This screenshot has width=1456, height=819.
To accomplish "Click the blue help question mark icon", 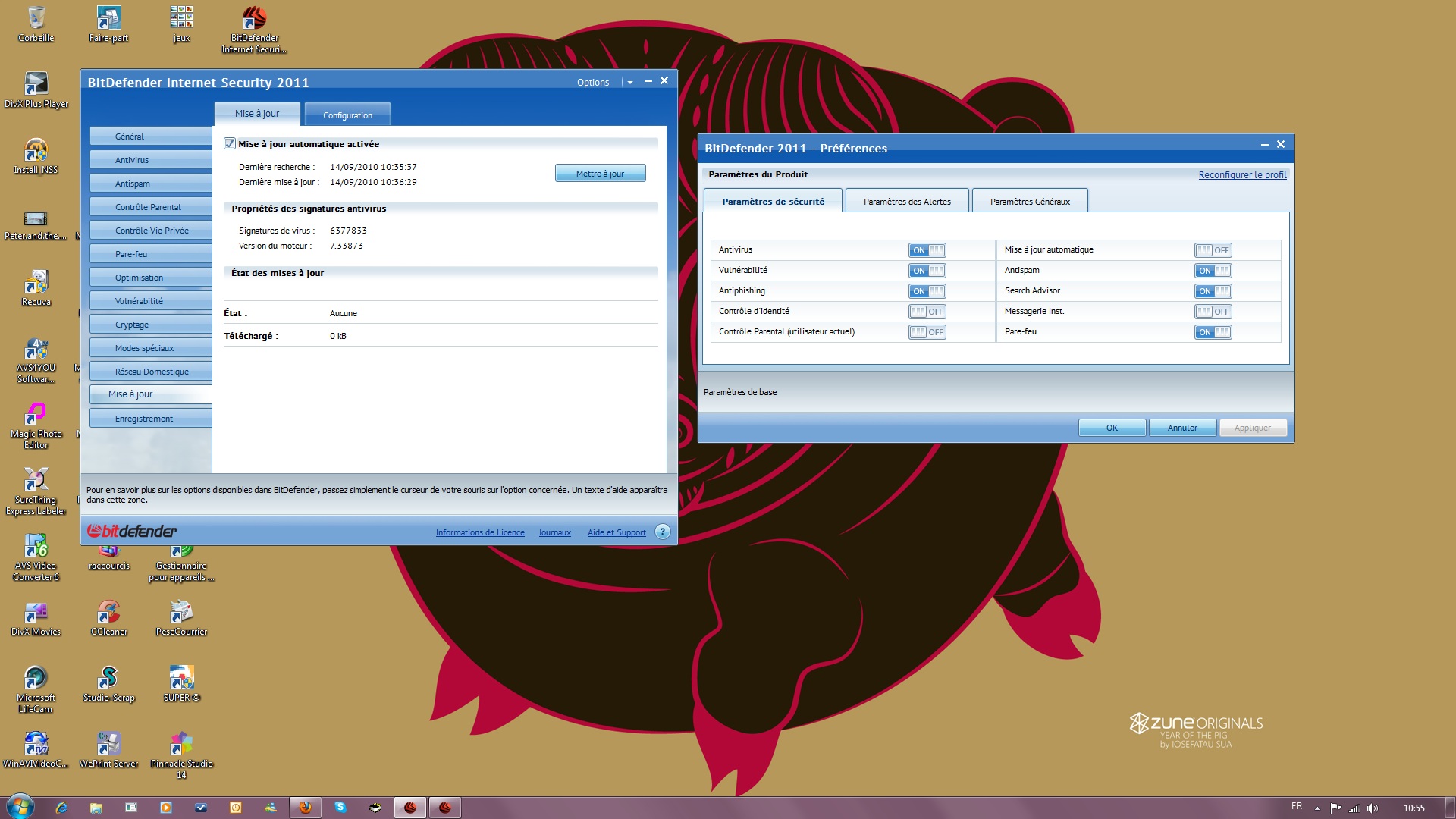I will click(x=662, y=532).
